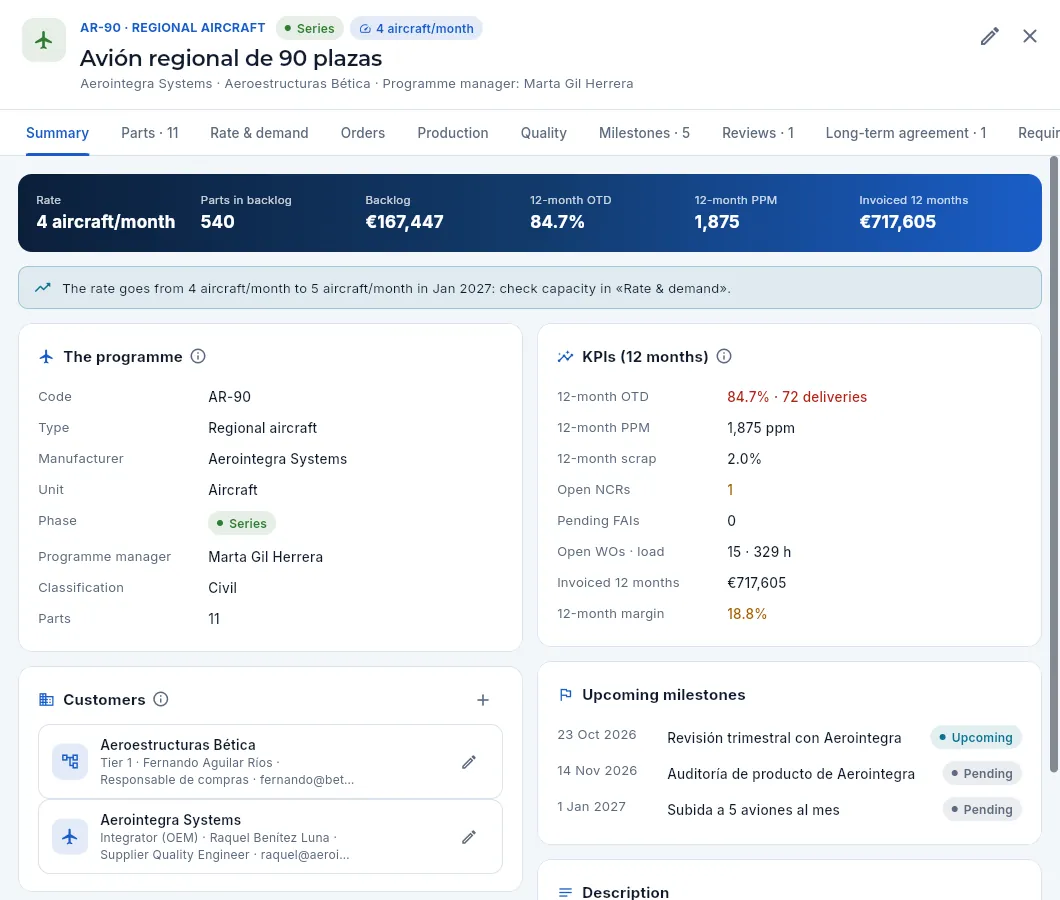
Task: Click the Series badge in the Phase row
Action: point(242,523)
